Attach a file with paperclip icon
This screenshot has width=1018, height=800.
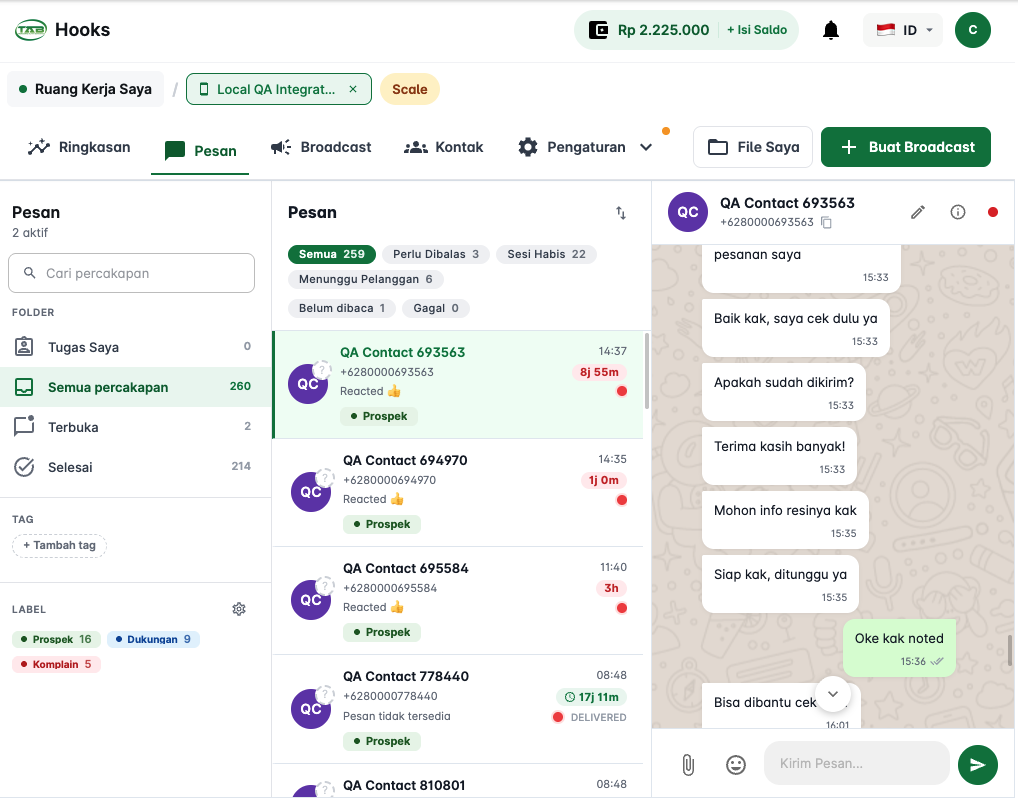tap(688, 764)
